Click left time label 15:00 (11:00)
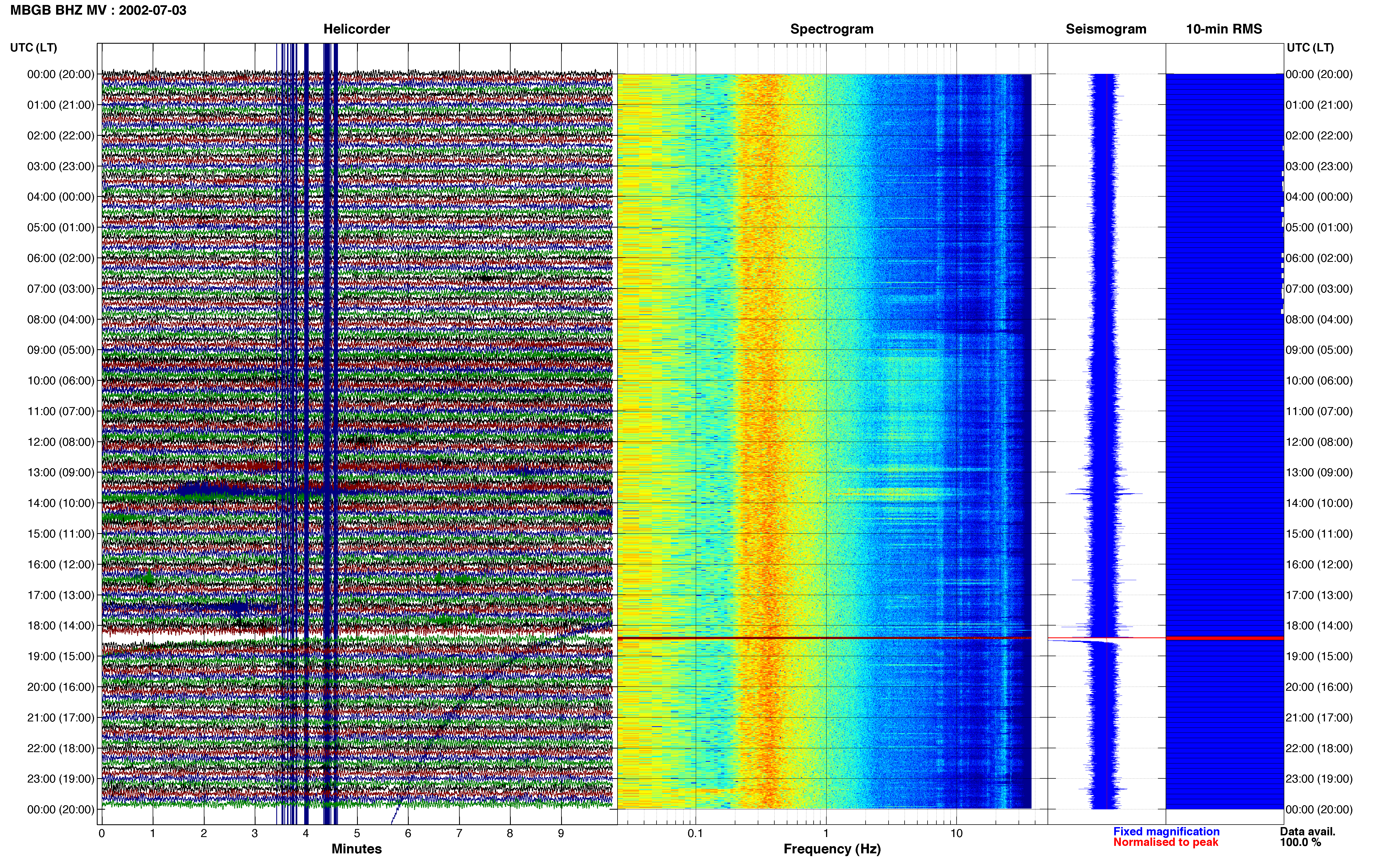Screen dimensions: 1388x868 tap(61, 534)
